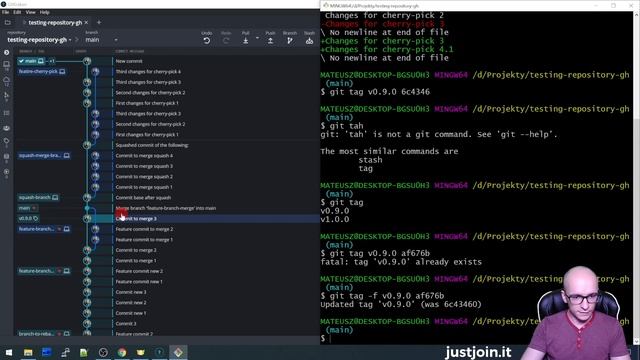Open the Remote cloud sidebar icon

tap(7, 80)
